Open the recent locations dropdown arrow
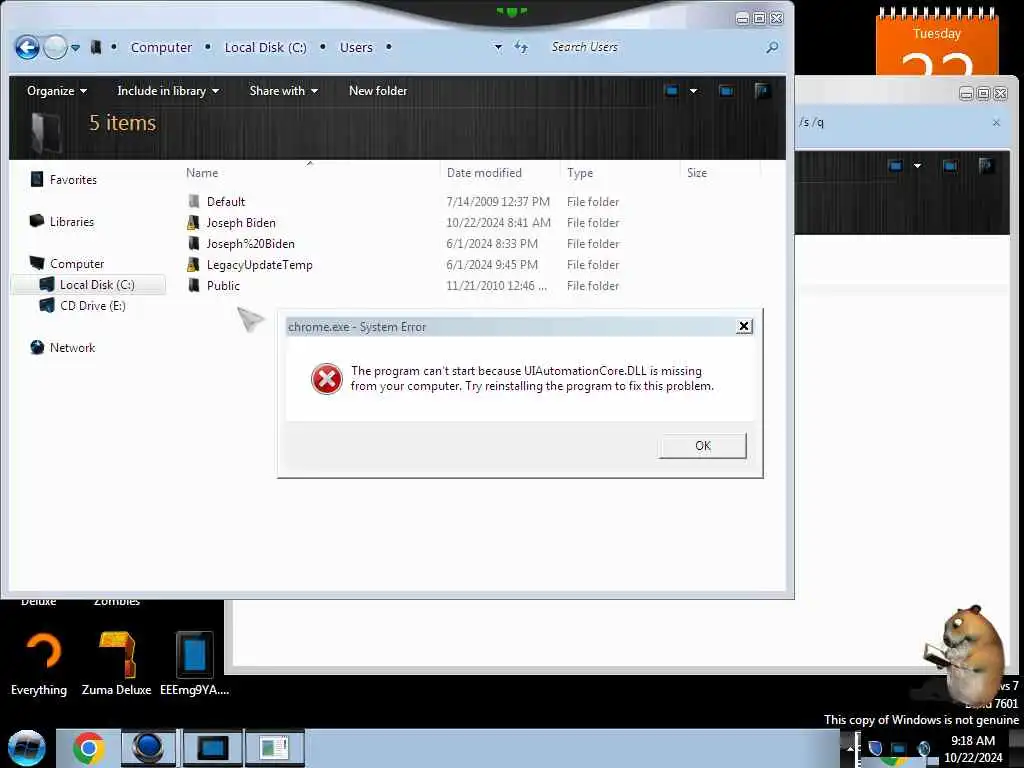The width and height of the screenshot is (1024, 768). [76, 48]
